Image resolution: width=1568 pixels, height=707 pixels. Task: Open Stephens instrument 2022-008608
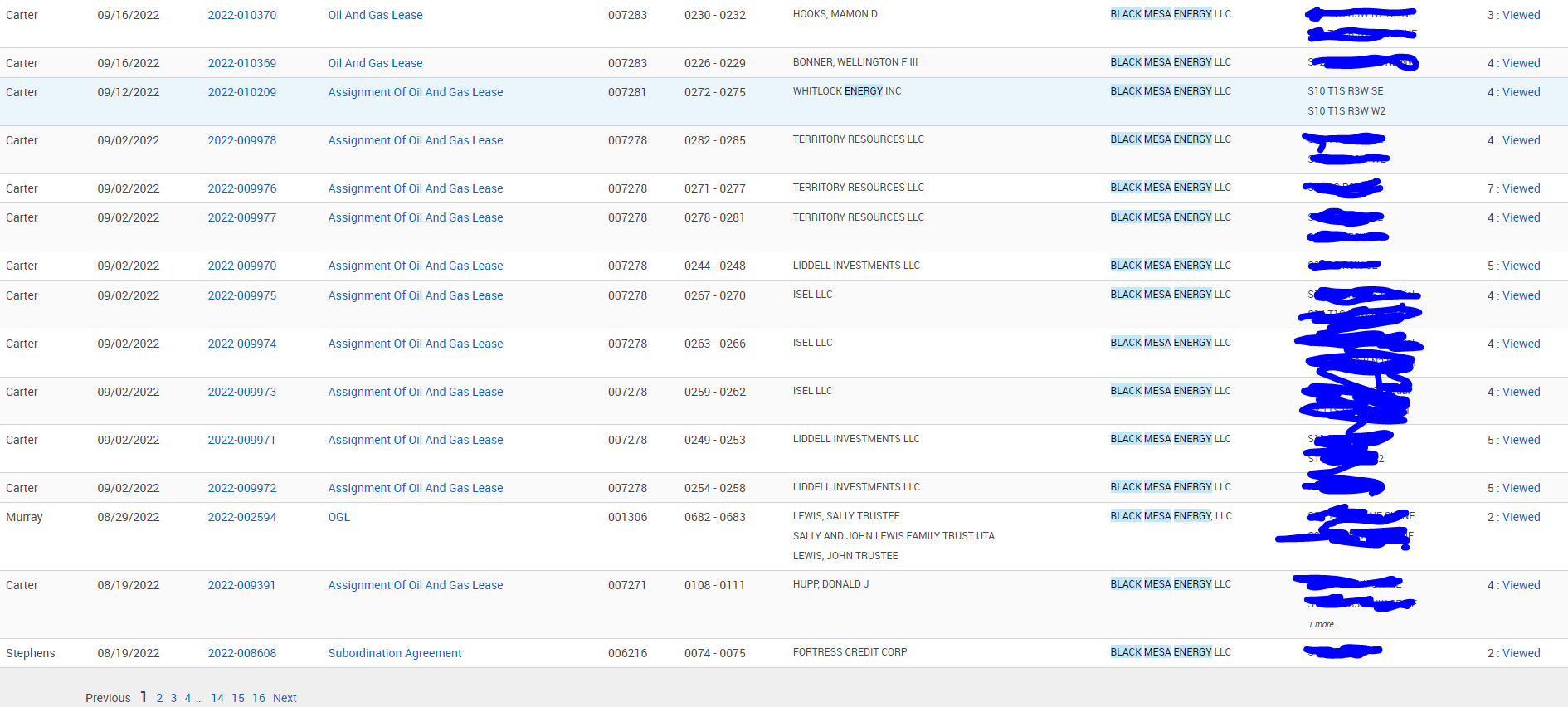pyautogui.click(x=242, y=653)
